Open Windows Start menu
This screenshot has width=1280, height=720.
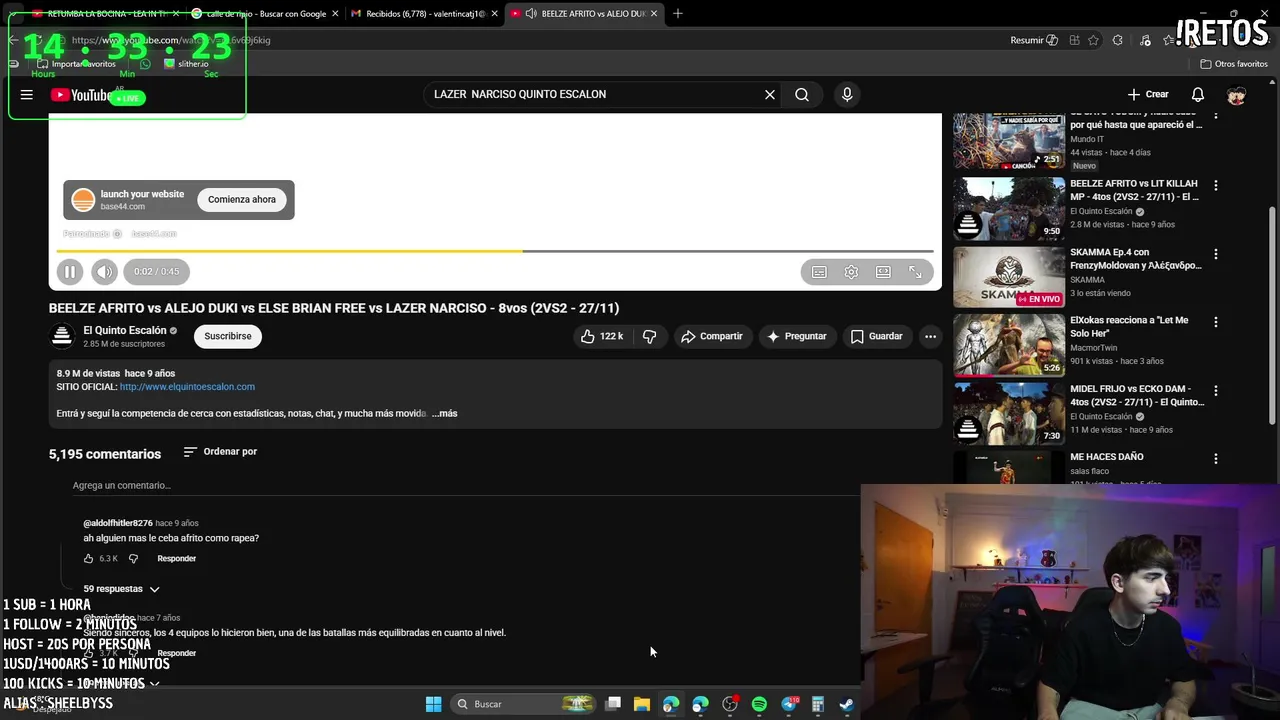tap(433, 704)
